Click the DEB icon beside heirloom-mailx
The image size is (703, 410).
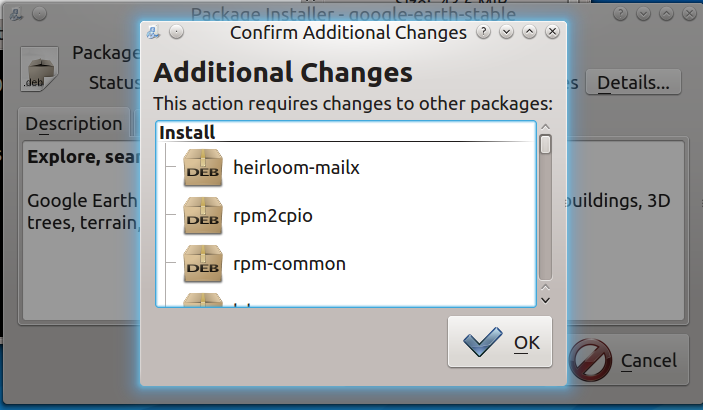[203, 168]
